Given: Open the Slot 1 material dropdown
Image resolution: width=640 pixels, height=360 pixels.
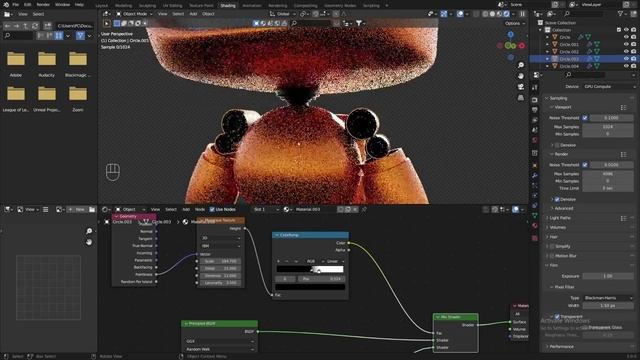Looking at the screenshot, I should [x=266, y=209].
